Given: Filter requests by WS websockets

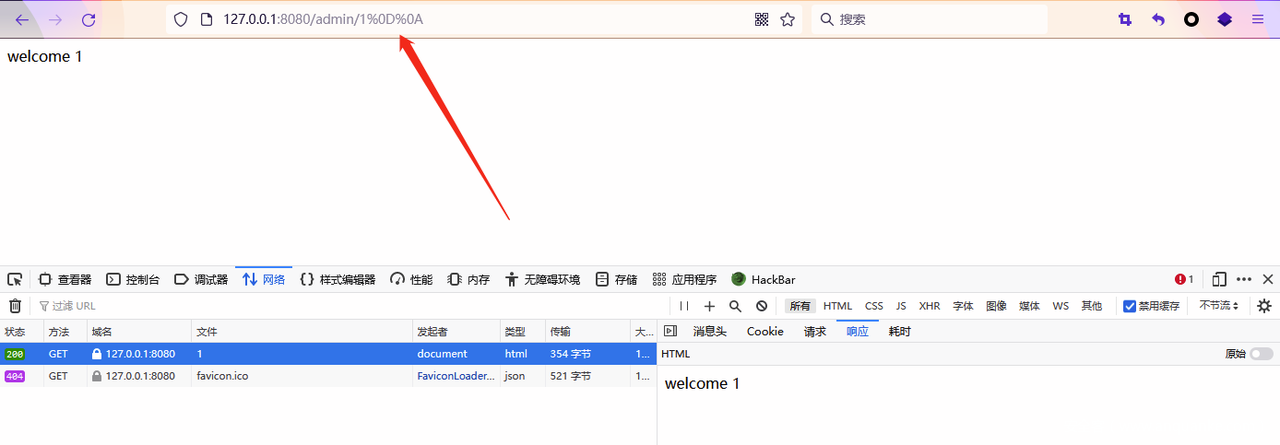Looking at the screenshot, I should pyautogui.click(x=1060, y=306).
